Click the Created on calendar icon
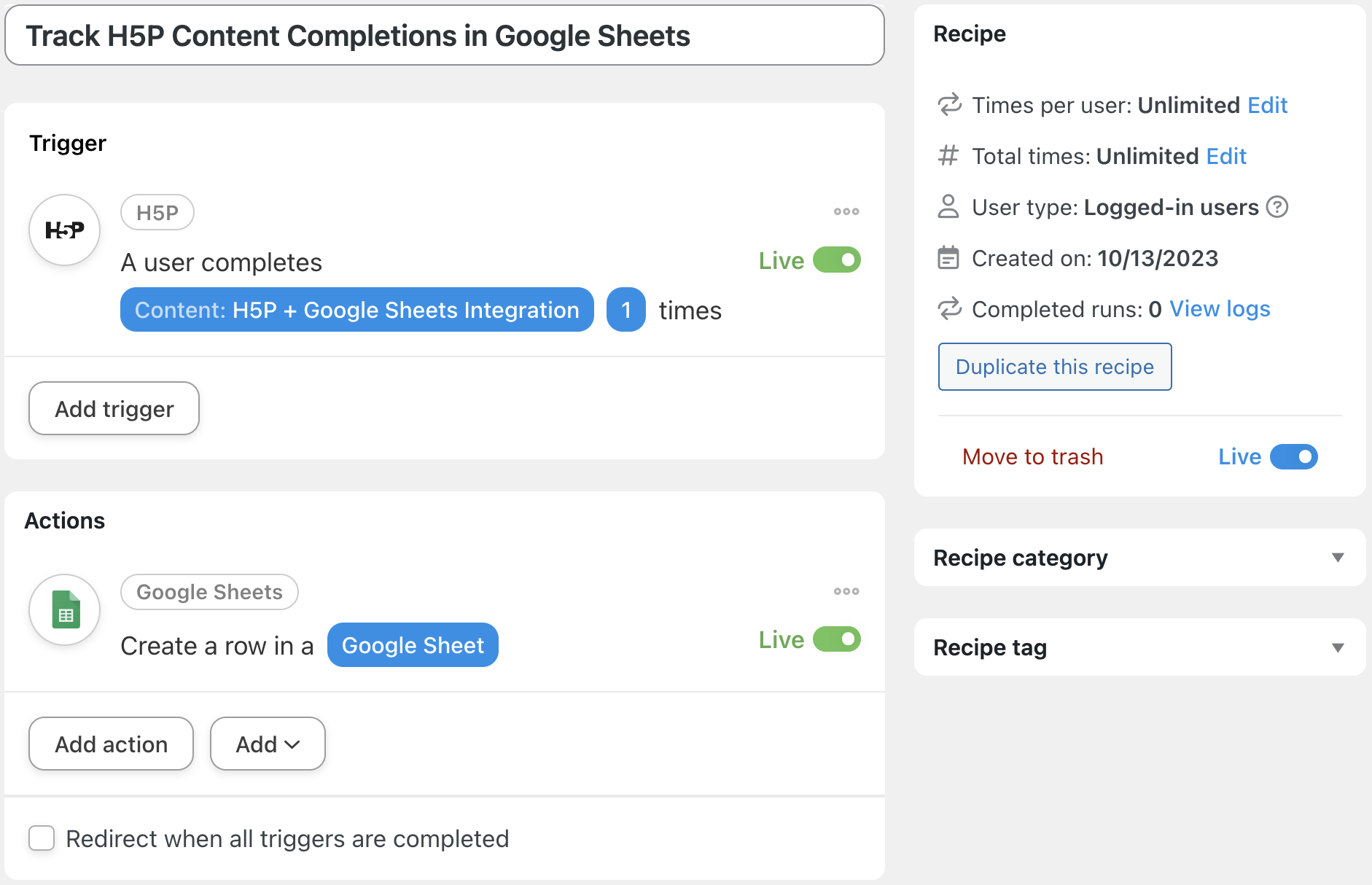1372x885 pixels. 948,258
